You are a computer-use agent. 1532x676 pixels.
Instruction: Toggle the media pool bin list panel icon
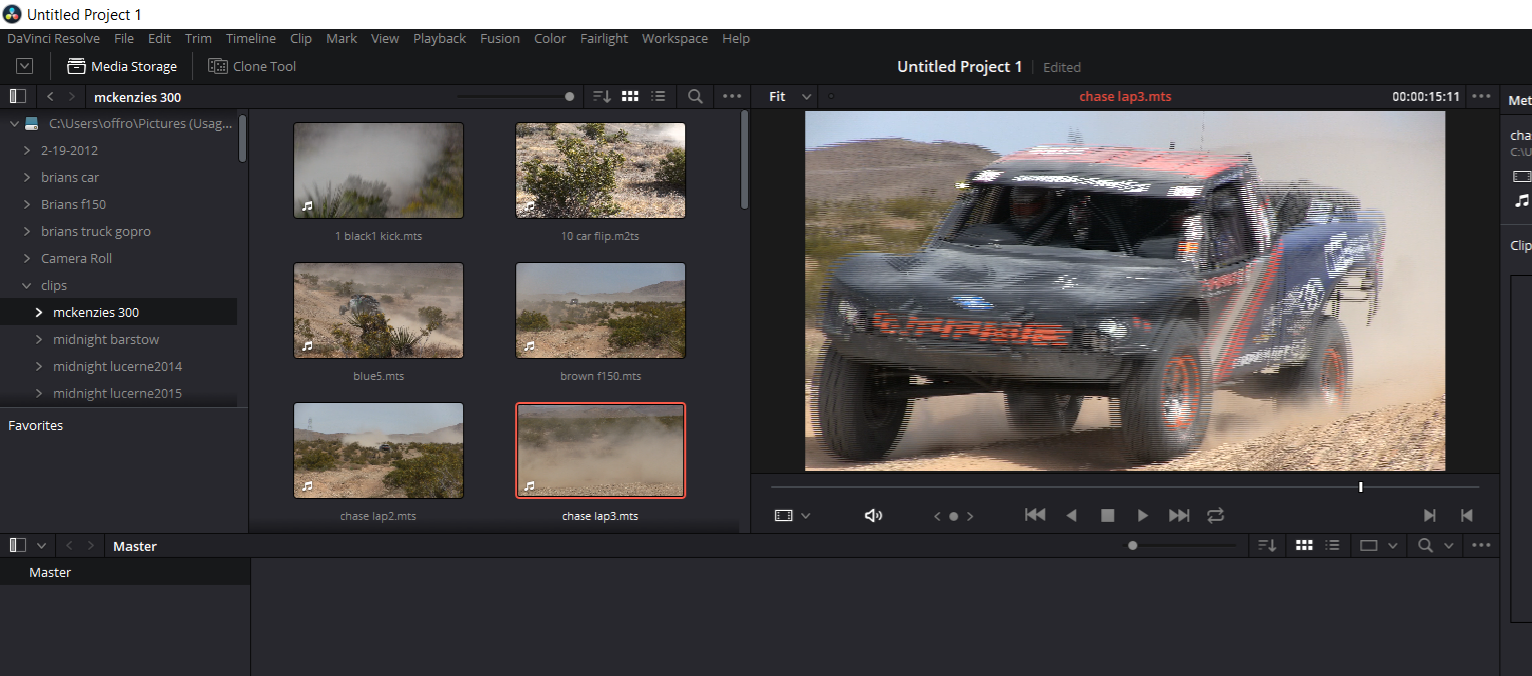[x=17, y=546]
